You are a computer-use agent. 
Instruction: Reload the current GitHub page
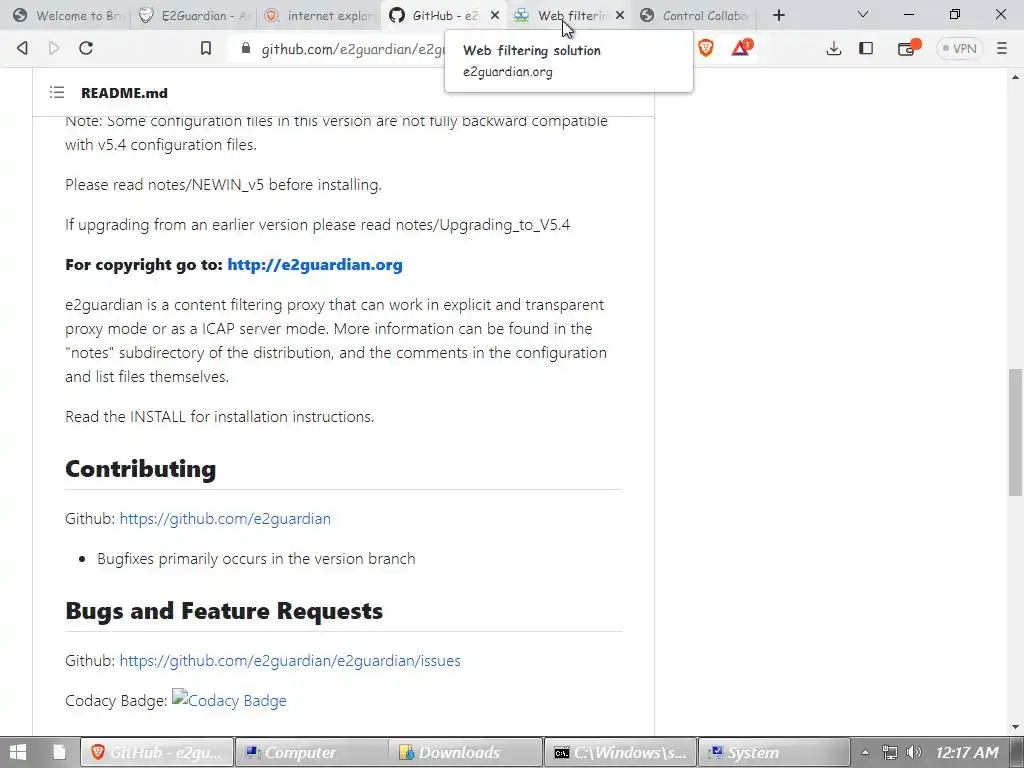86,48
